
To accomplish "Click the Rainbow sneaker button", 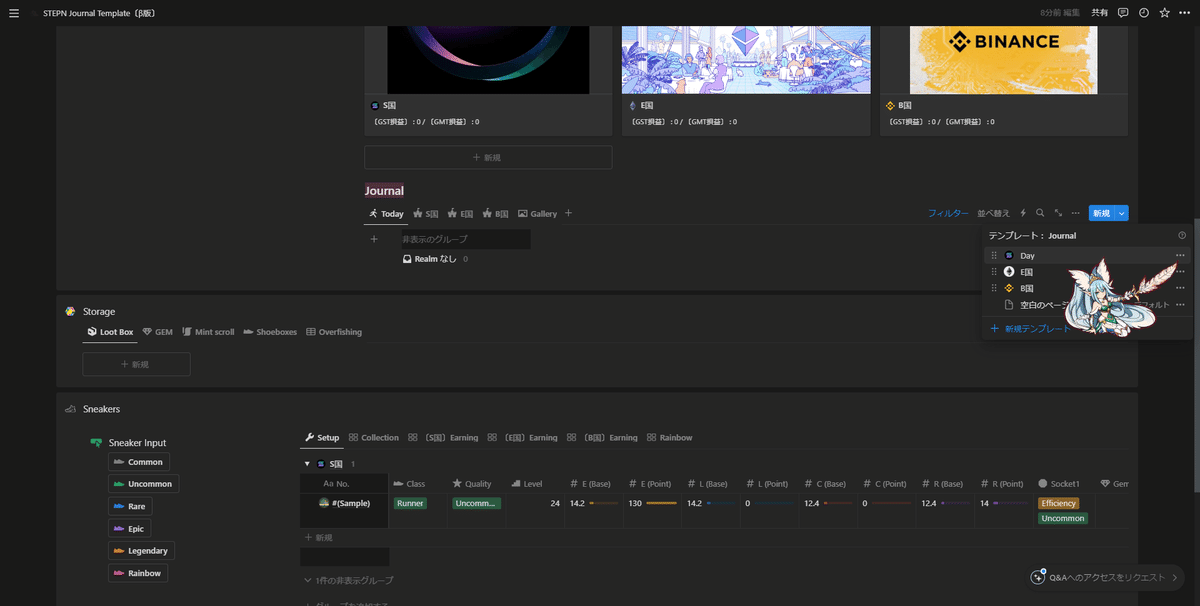I will pos(138,573).
